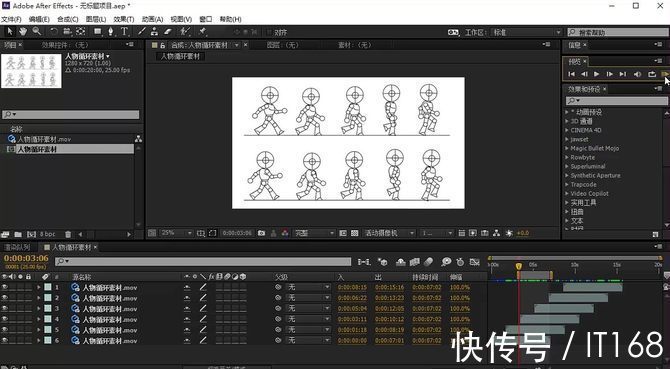Viewport: 670px width, 369px height.
Task: Jump to last frame in Preview panel
Action: (623, 74)
